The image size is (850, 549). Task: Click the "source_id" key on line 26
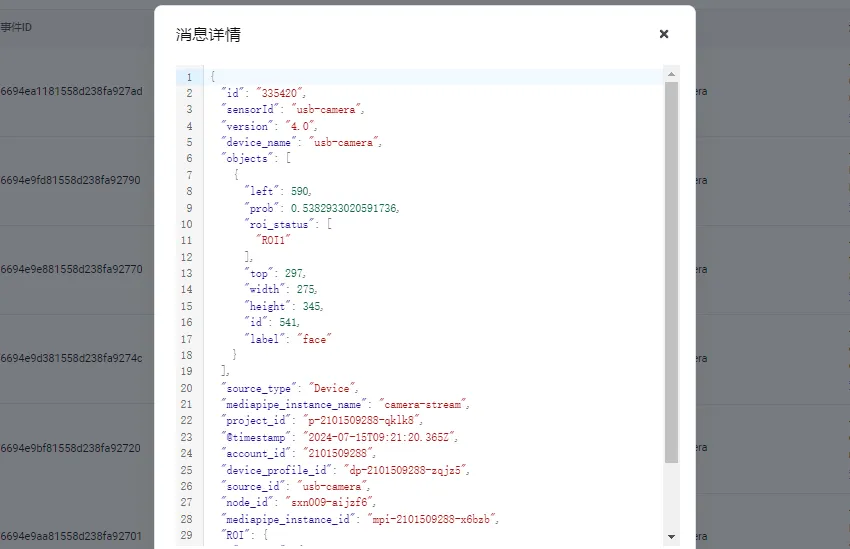[252, 486]
